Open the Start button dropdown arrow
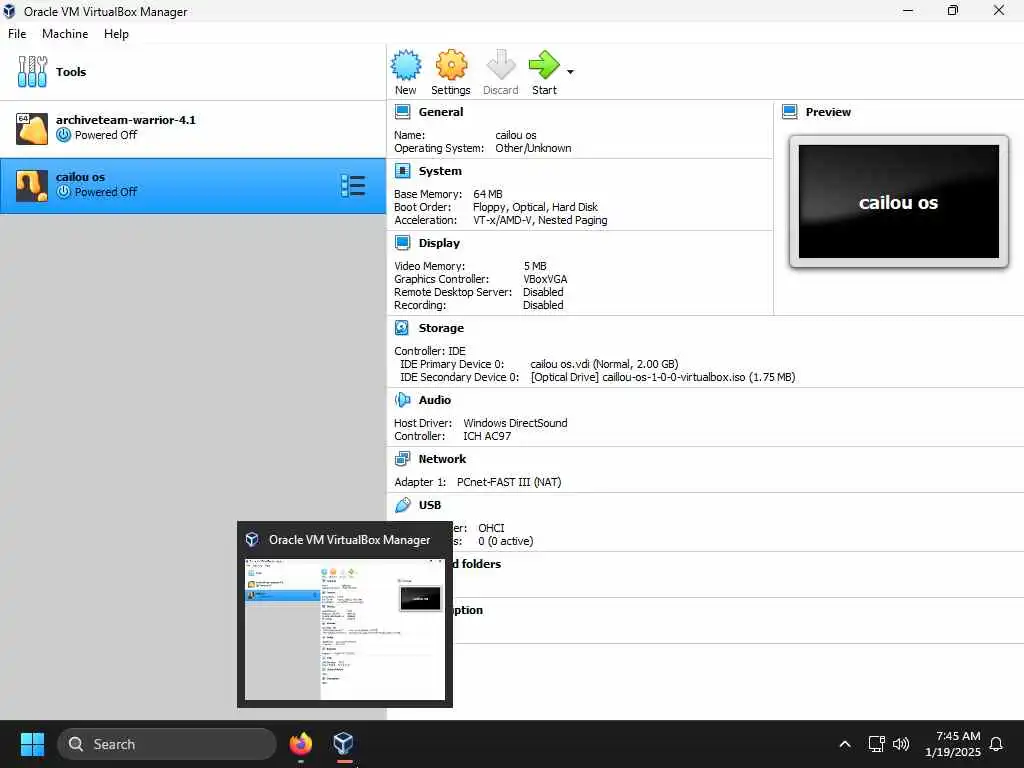Image resolution: width=1024 pixels, height=768 pixels. pos(570,72)
